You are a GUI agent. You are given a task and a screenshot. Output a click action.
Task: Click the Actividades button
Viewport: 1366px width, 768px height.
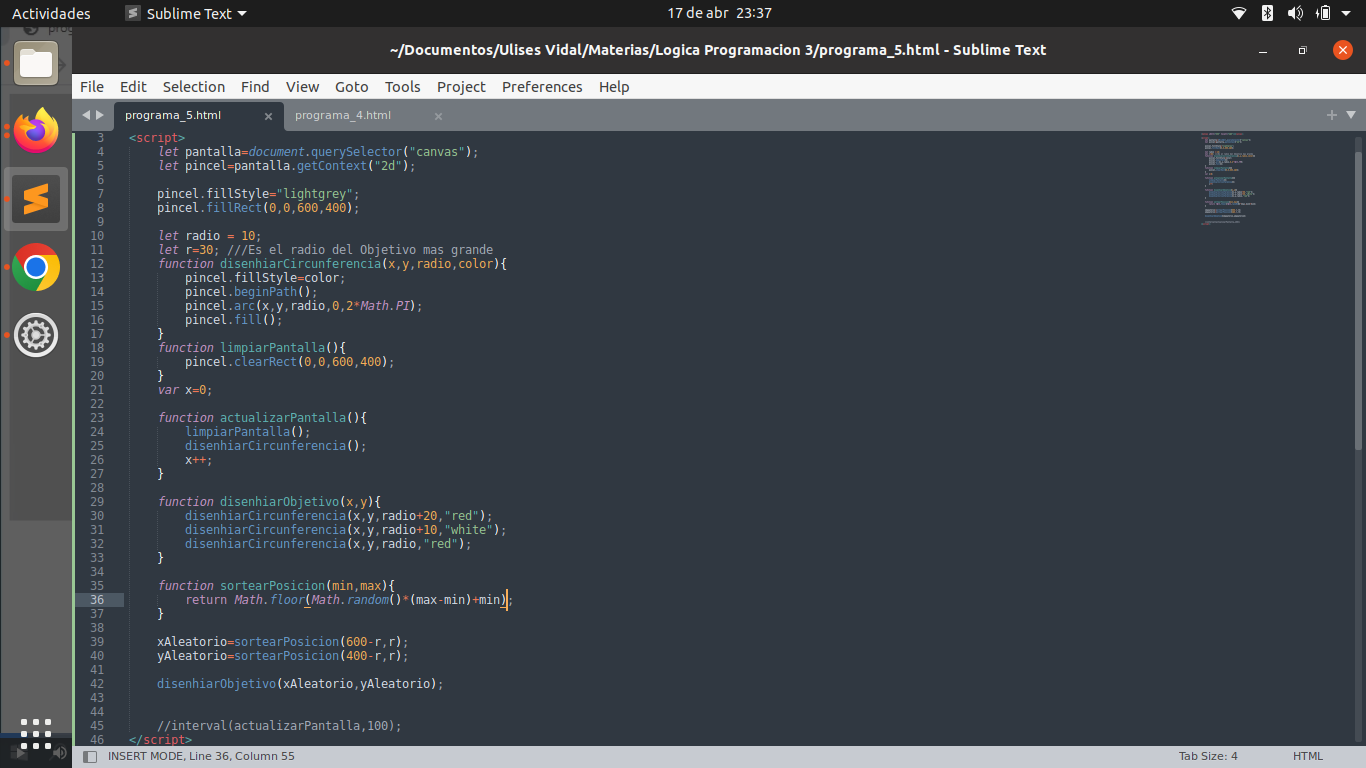(51, 14)
